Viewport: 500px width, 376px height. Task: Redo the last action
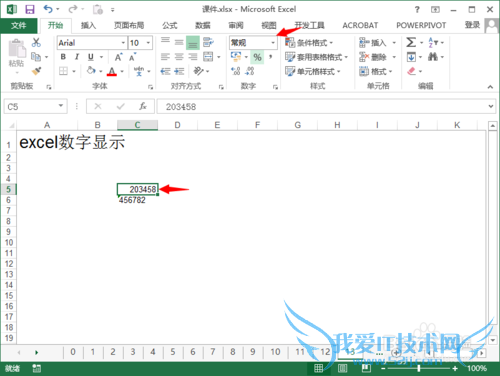[x=73, y=9]
